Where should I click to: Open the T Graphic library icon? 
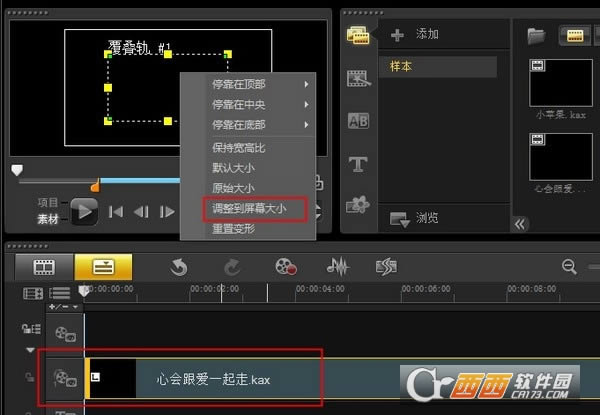click(x=358, y=164)
